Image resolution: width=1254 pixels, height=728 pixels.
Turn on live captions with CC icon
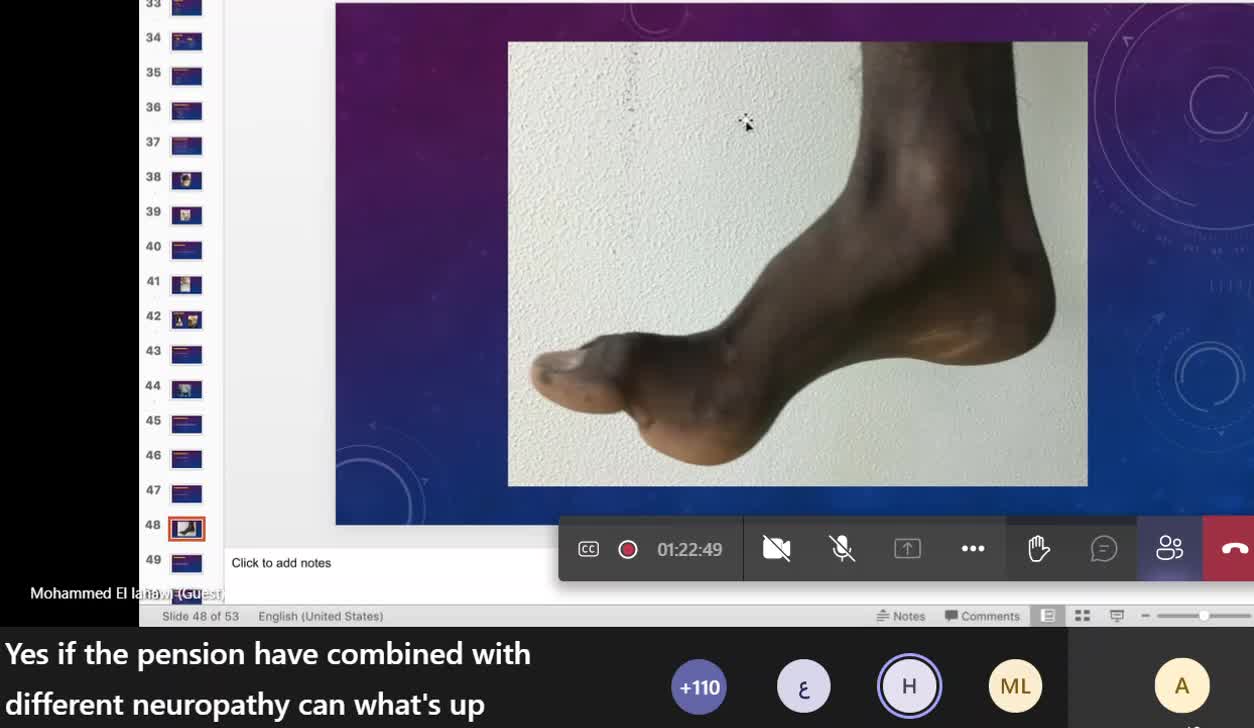tap(589, 549)
